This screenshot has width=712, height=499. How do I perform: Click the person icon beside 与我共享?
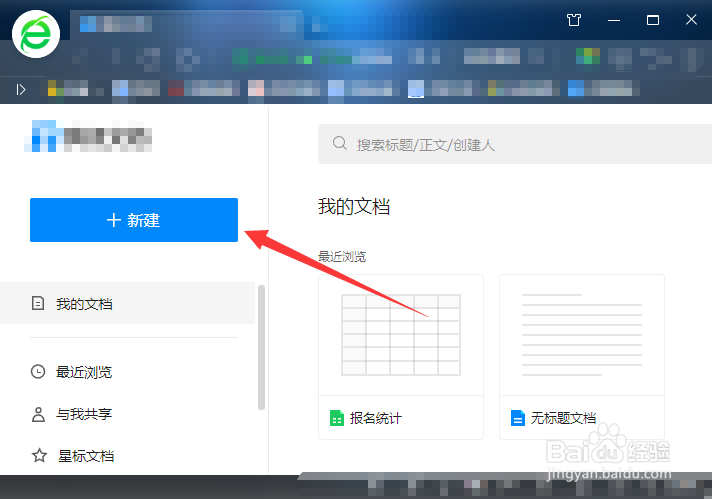pyautogui.click(x=38, y=414)
